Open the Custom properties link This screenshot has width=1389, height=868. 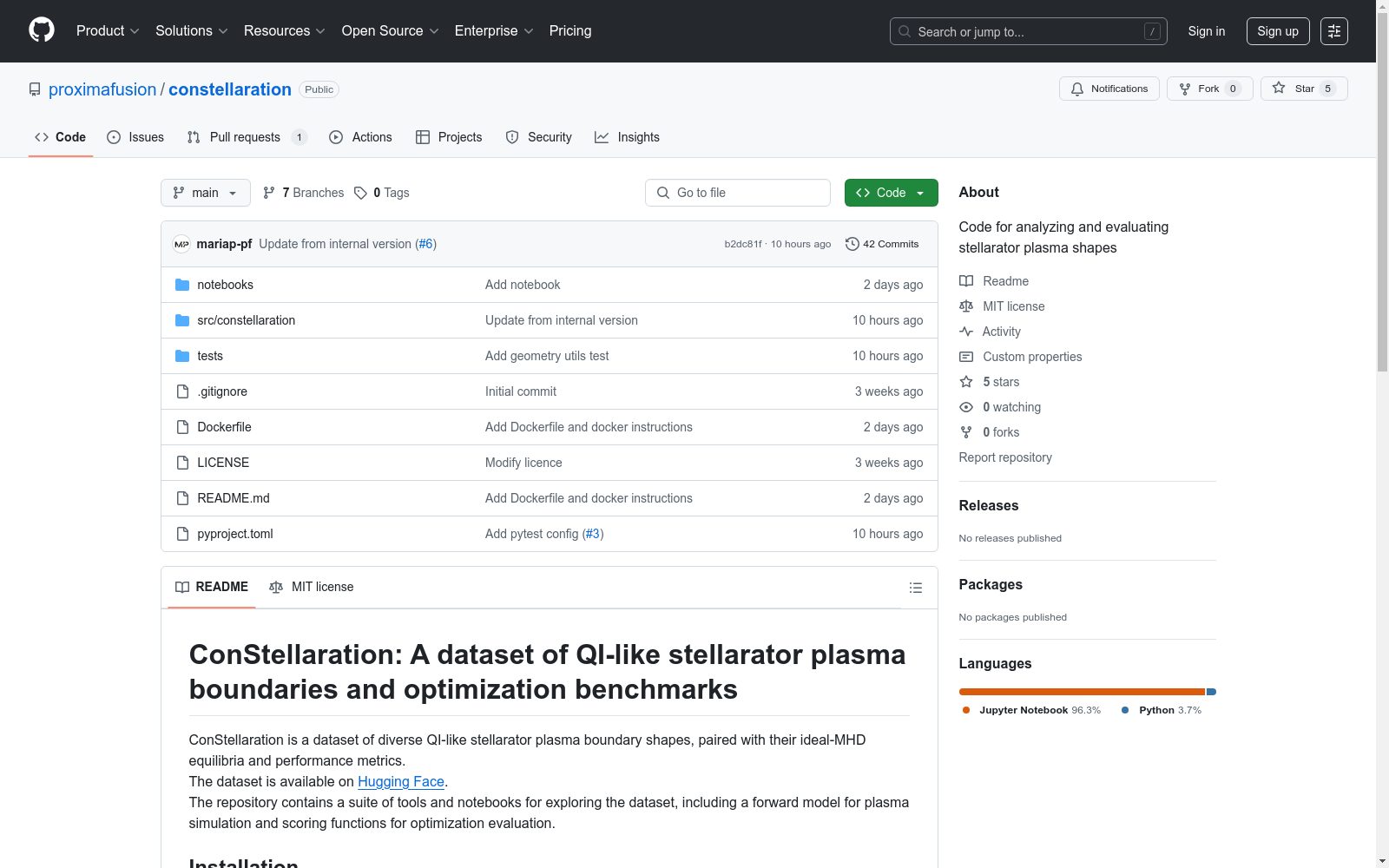pos(1032,357)
